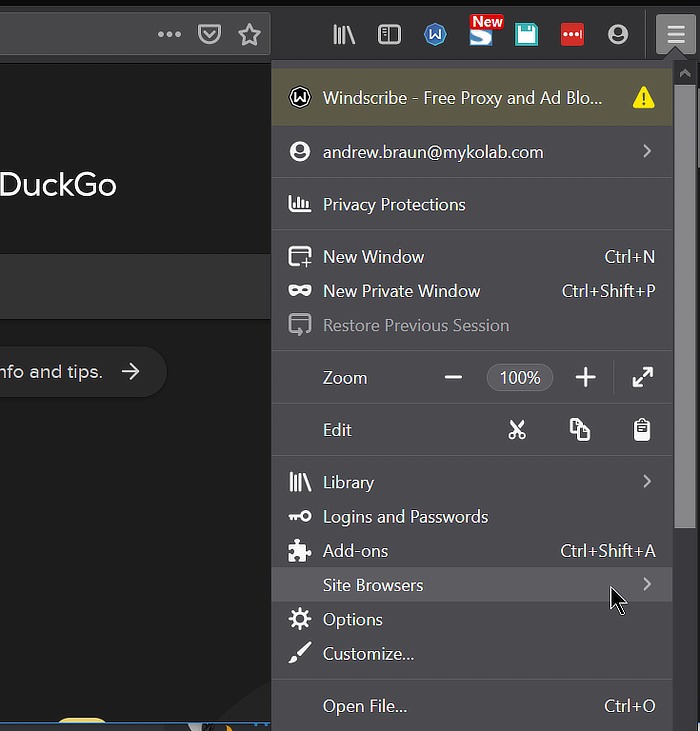The width and height of the screenshot is (700, 731).
Task: Open Customize... toolbar editor
Action: [x=472, y=654]
